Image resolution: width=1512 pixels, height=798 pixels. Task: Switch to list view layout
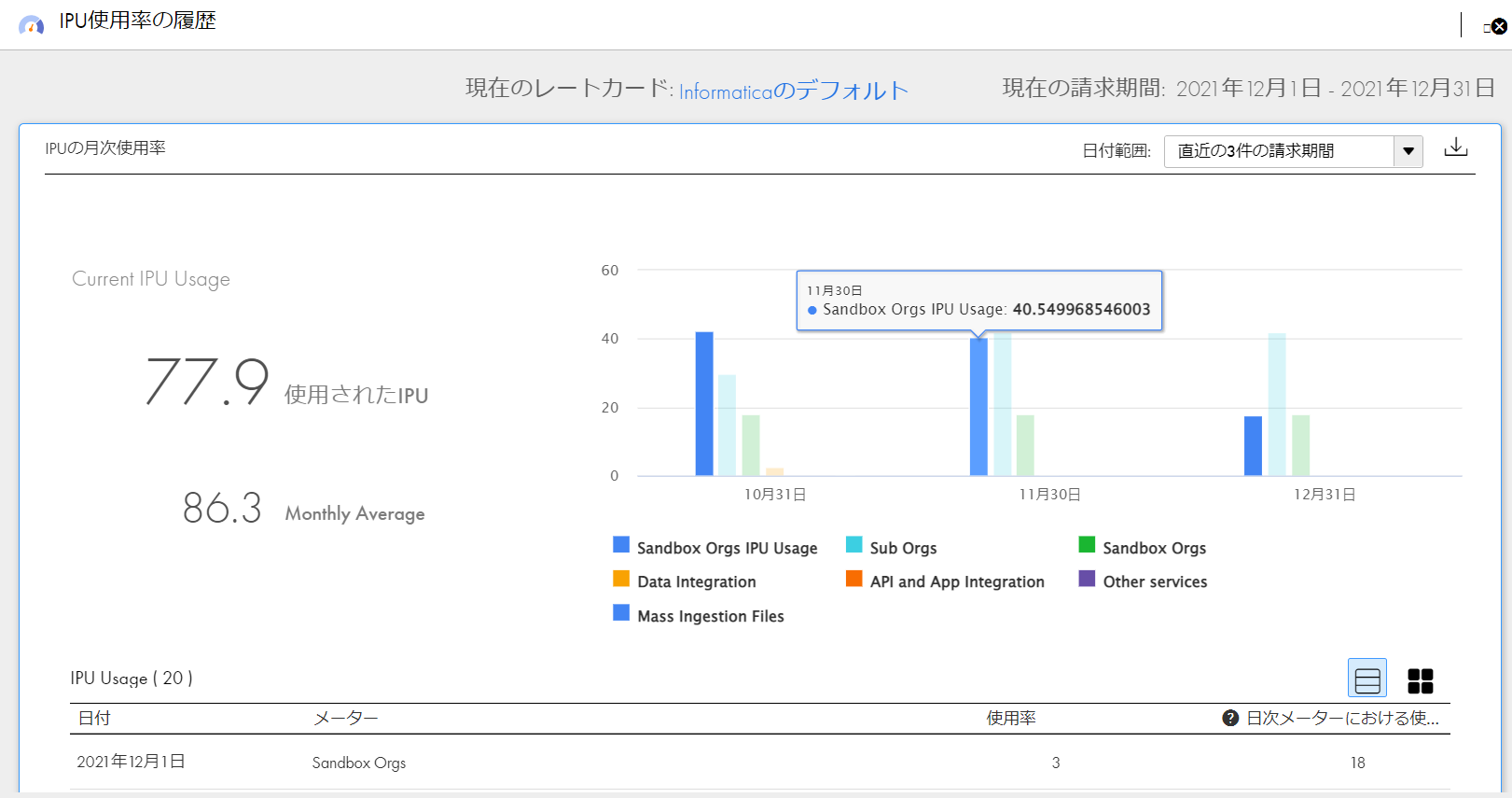(x=1367, y=679)
